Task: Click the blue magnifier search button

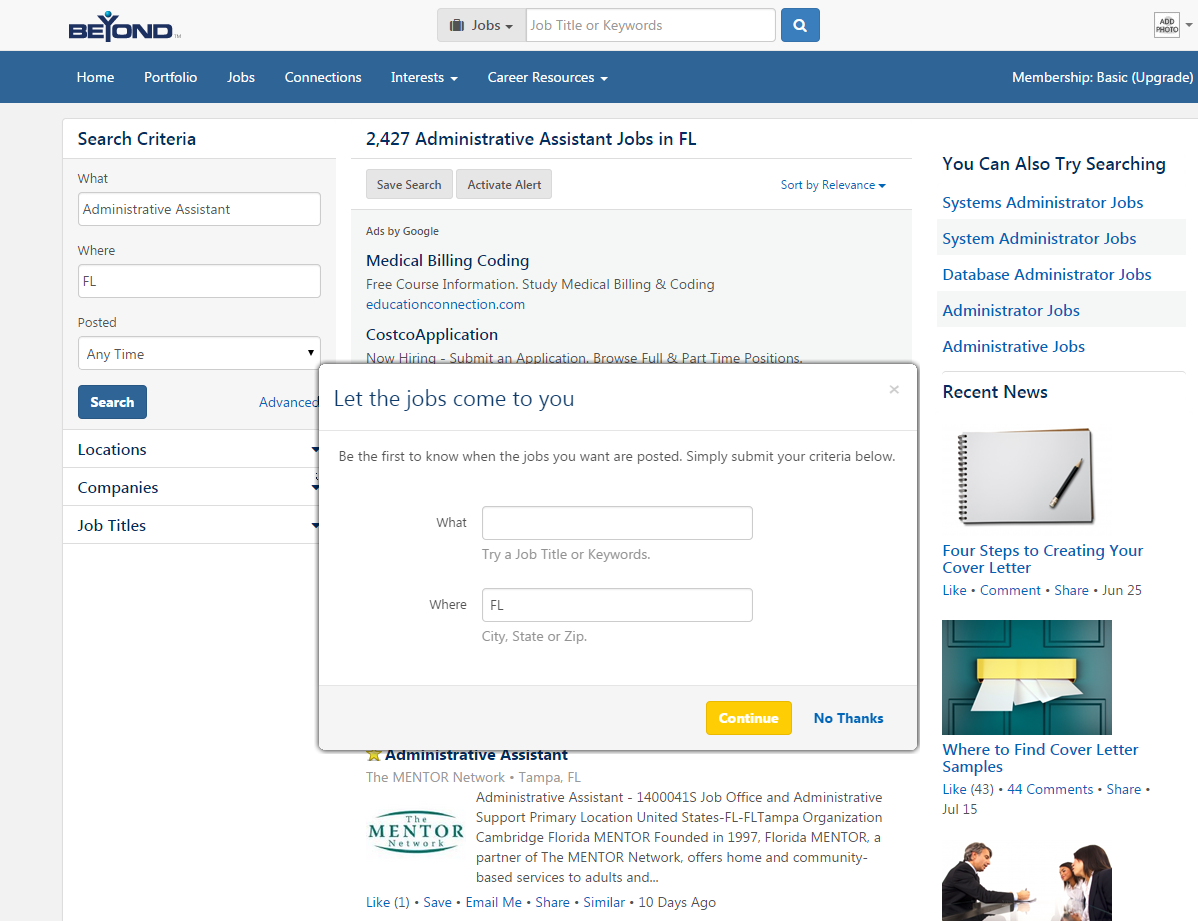Action: point(800,25)
